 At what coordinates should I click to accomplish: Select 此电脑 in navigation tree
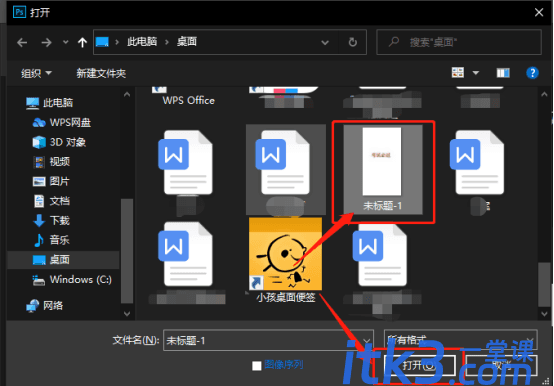click(49, 103)
